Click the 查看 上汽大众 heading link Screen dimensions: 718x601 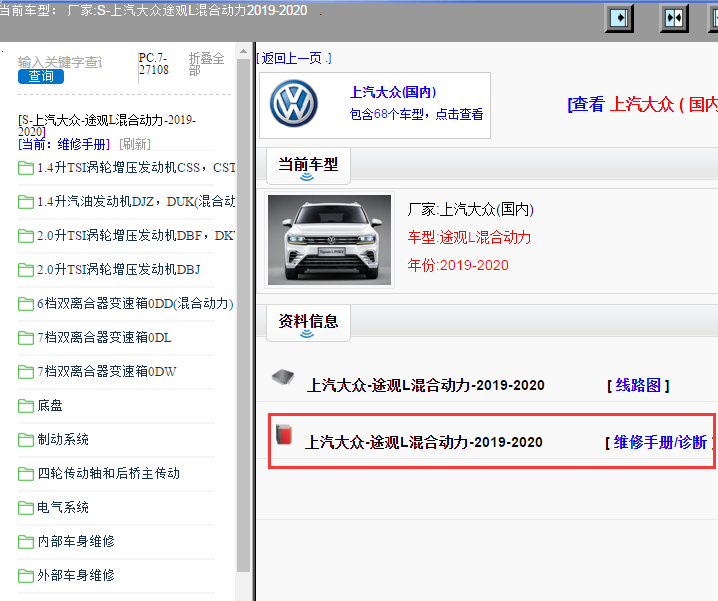(x=642, y=104)
